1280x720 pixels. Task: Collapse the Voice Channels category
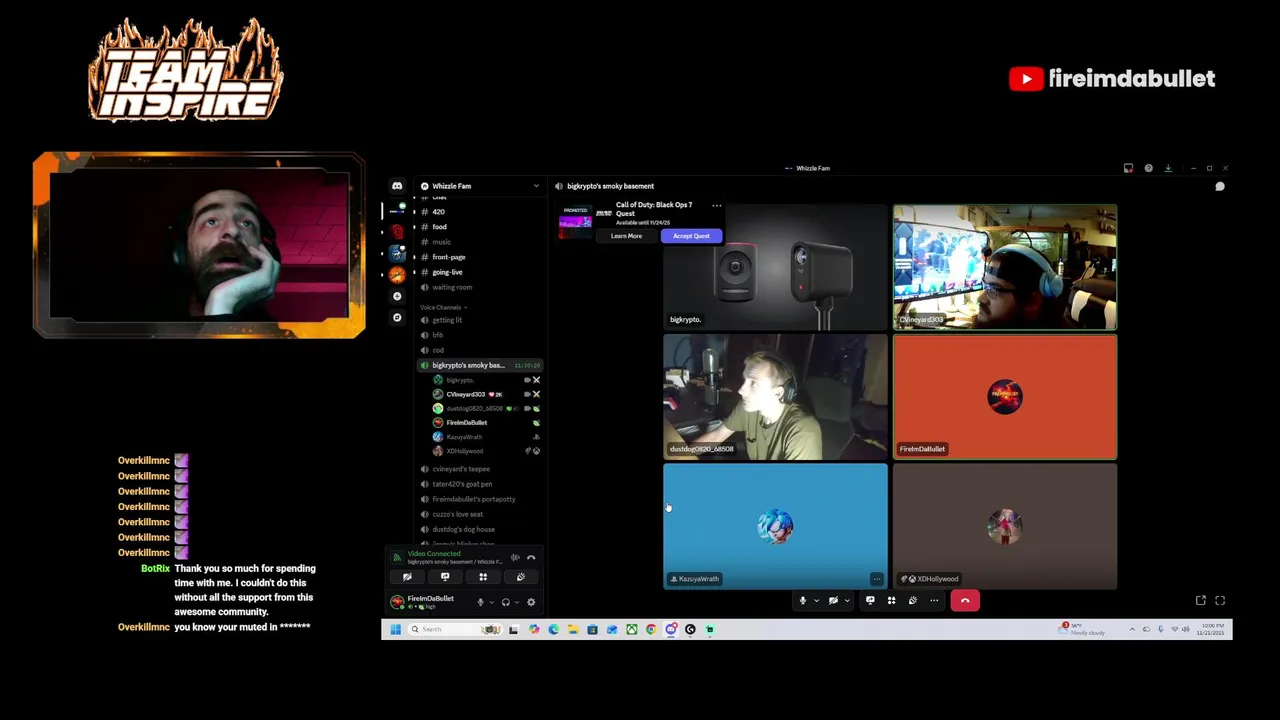pyautogui.click(x=443, y=307)
